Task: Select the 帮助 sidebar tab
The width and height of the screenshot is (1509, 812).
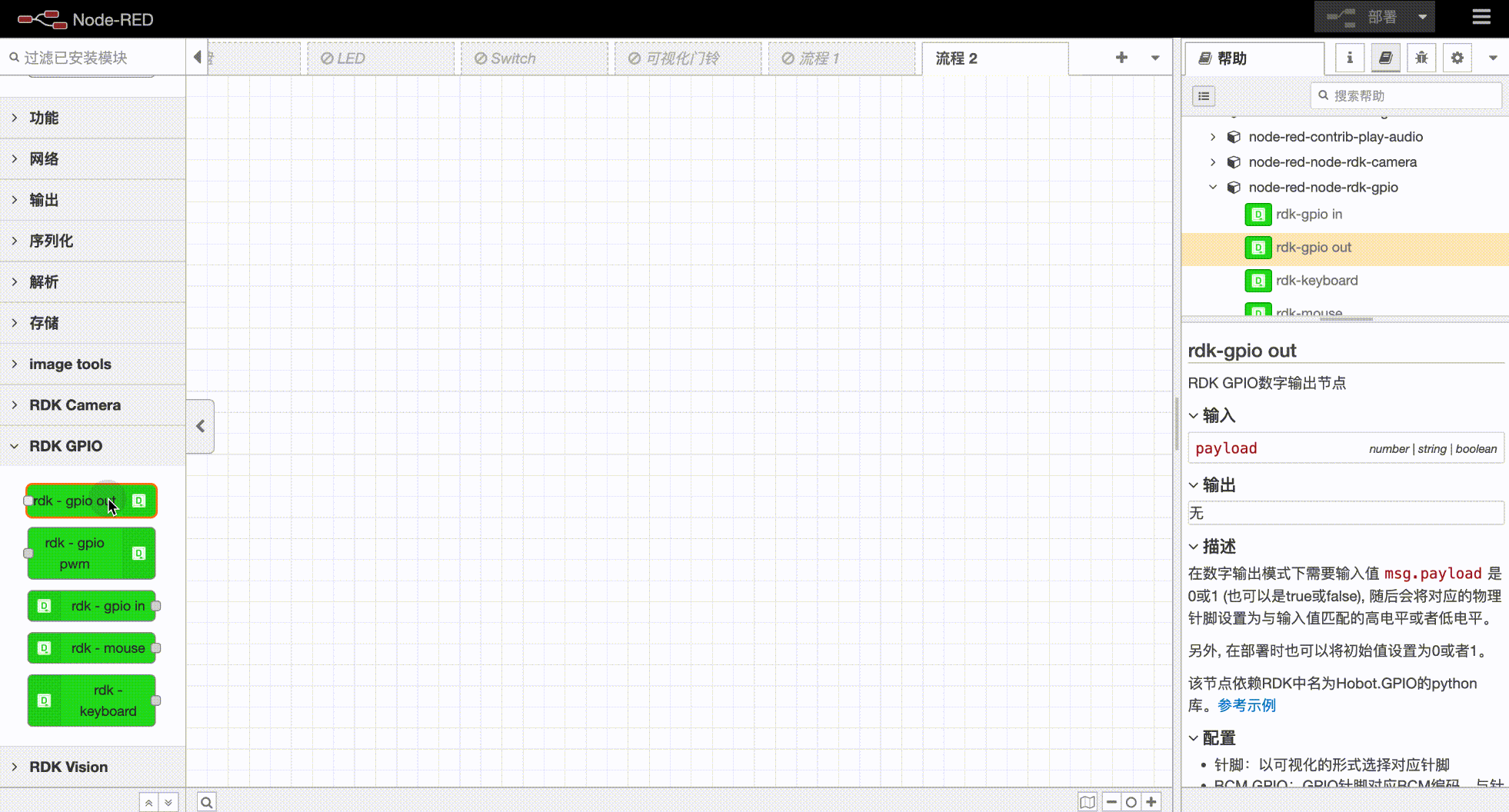Action: (1254, 58)
